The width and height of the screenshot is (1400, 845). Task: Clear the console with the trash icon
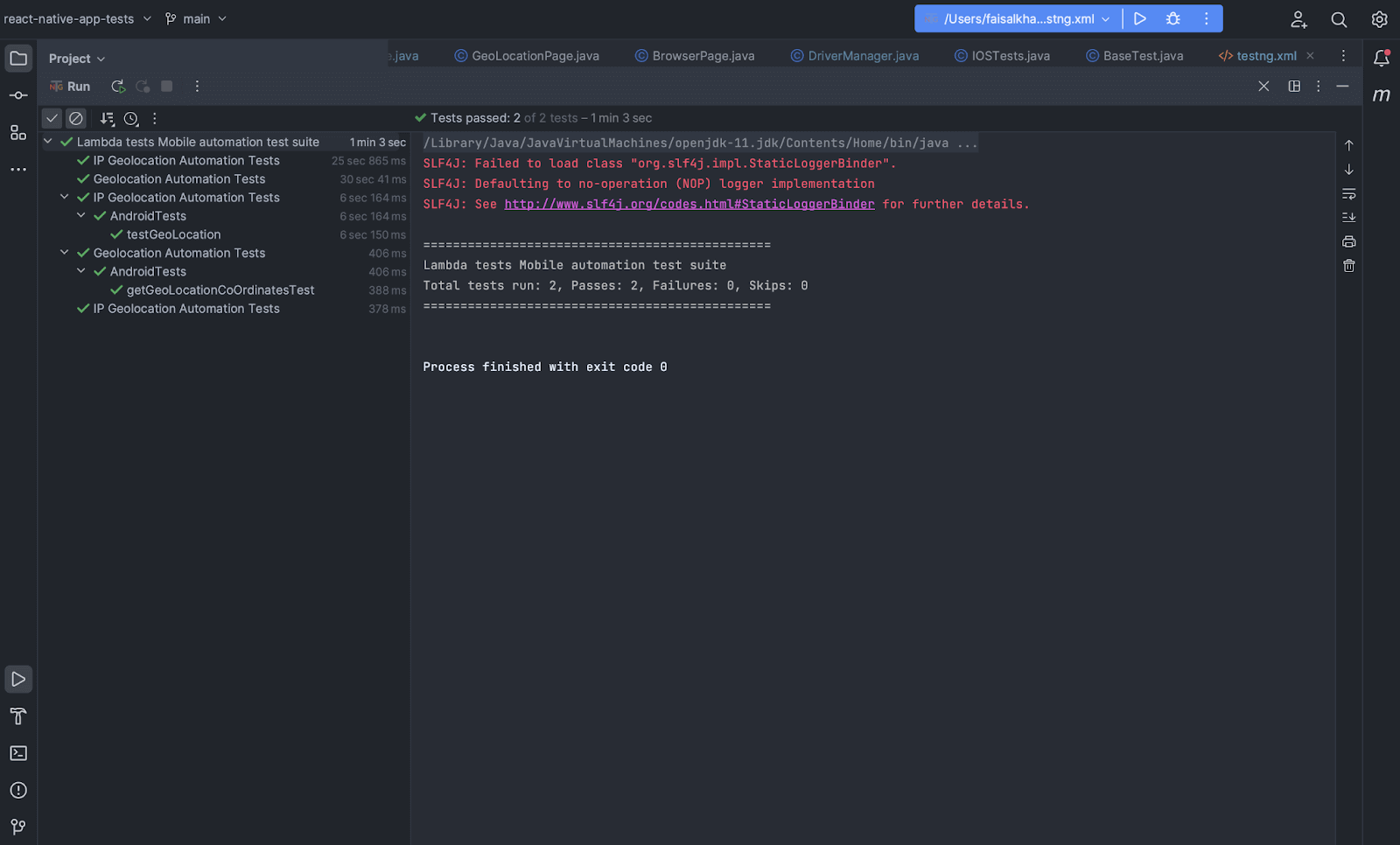[x=1348, y=265]
